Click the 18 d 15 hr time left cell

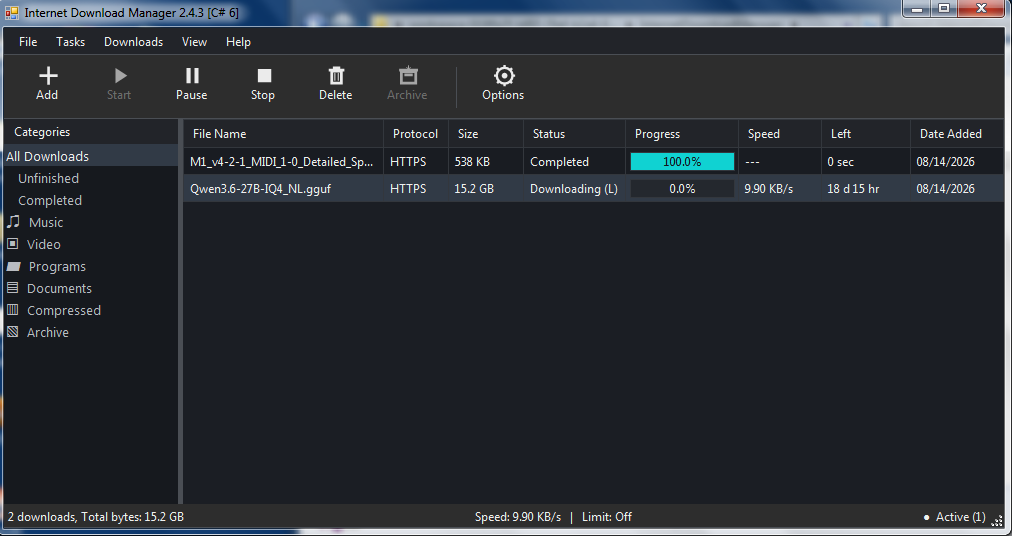pos(853,189)
